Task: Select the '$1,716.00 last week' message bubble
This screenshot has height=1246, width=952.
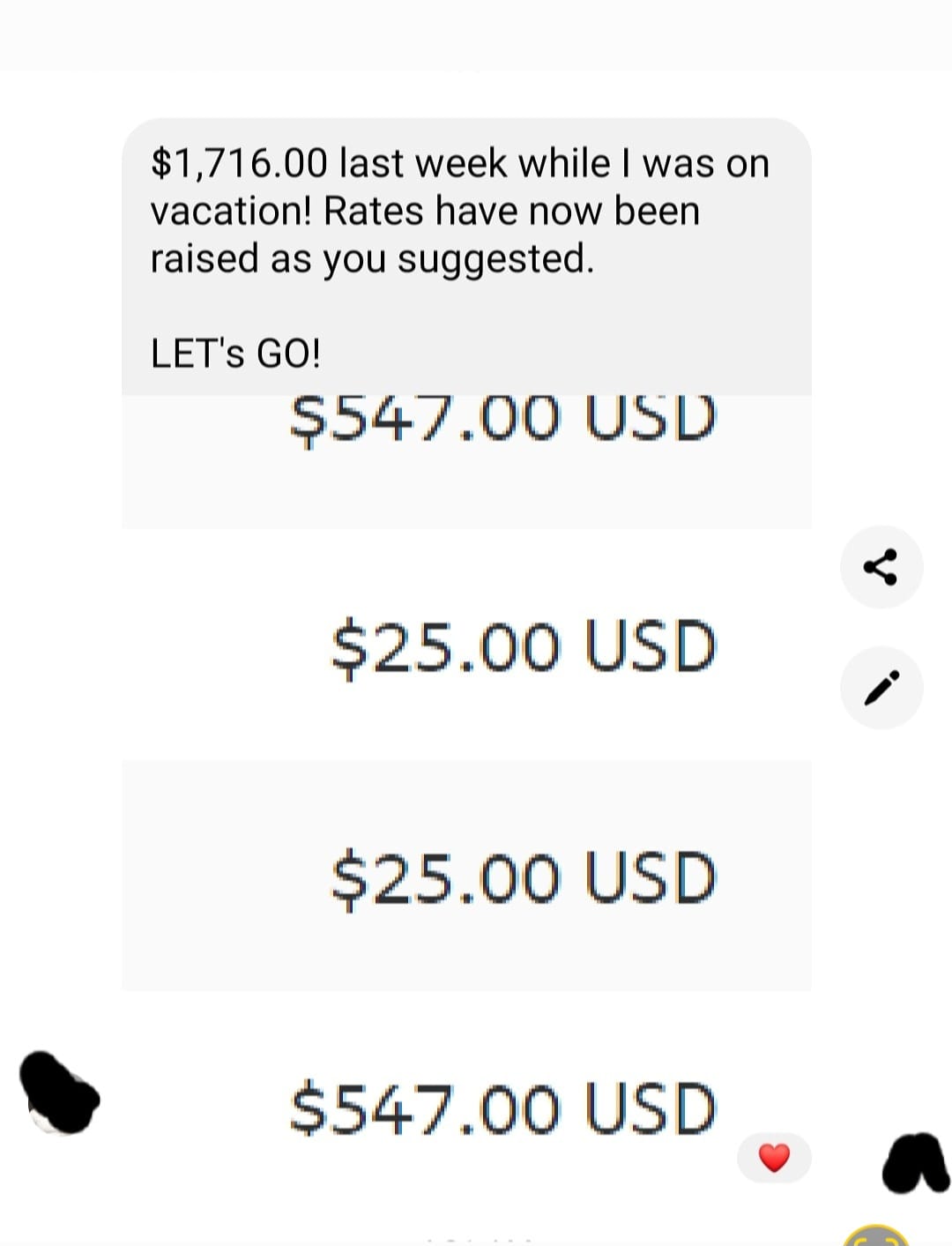Action: [466, 257]
